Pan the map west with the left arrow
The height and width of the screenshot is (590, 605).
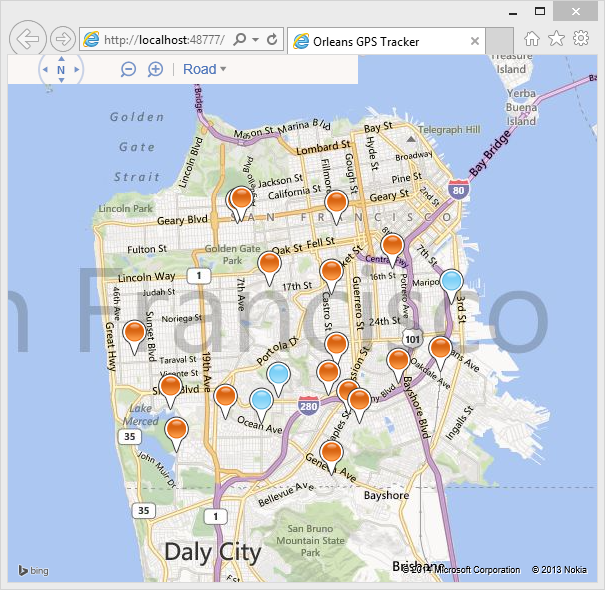click(45, 69)
